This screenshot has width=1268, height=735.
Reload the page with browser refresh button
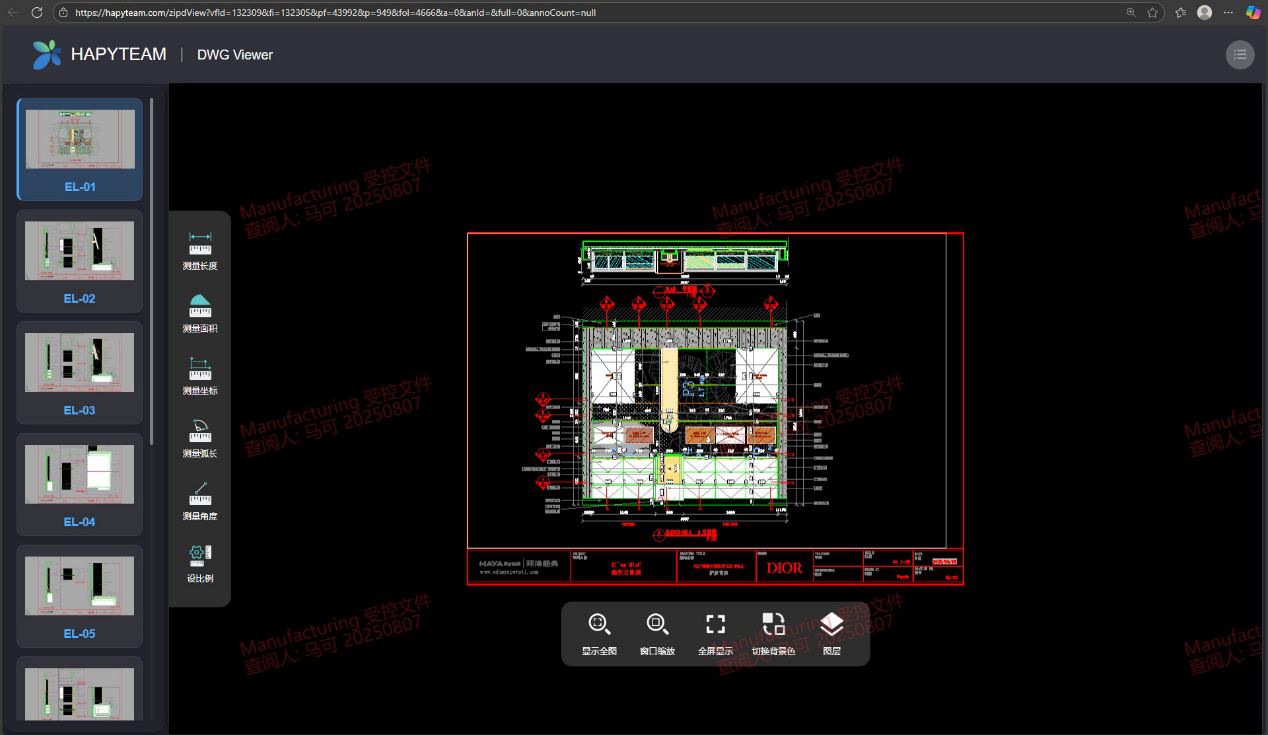tap(37, 13)
